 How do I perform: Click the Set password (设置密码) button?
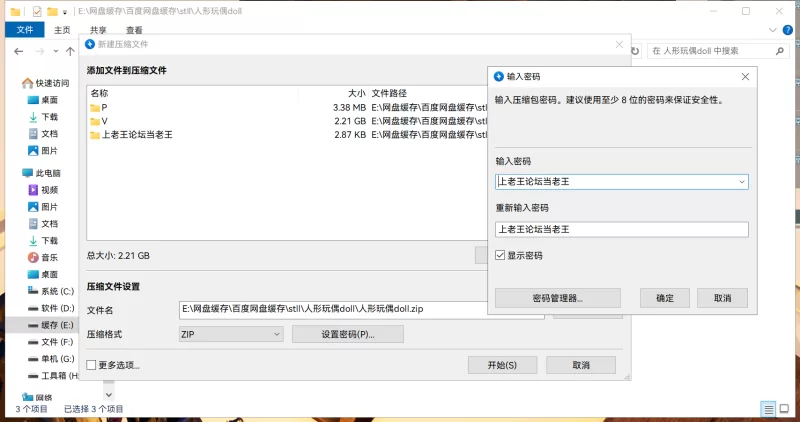pyautogui.click(x=348, y=334)
